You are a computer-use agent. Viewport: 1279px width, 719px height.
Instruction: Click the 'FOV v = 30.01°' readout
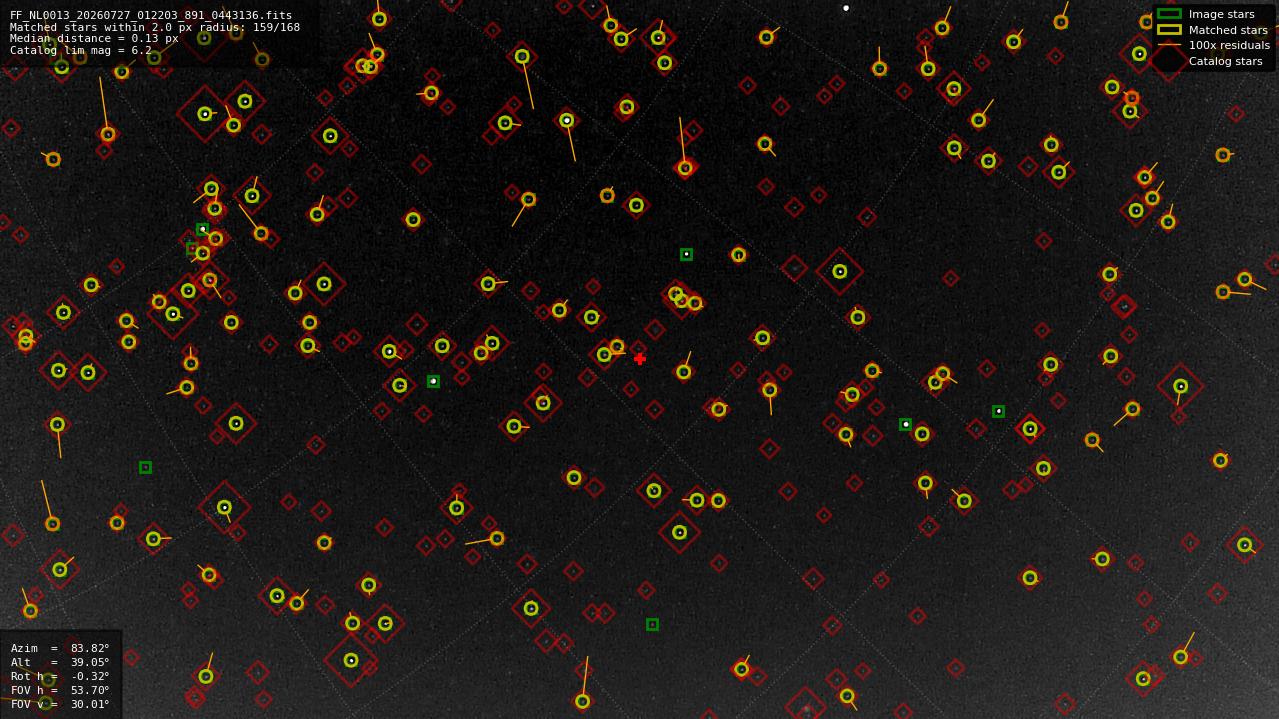[x=60, y=704]
